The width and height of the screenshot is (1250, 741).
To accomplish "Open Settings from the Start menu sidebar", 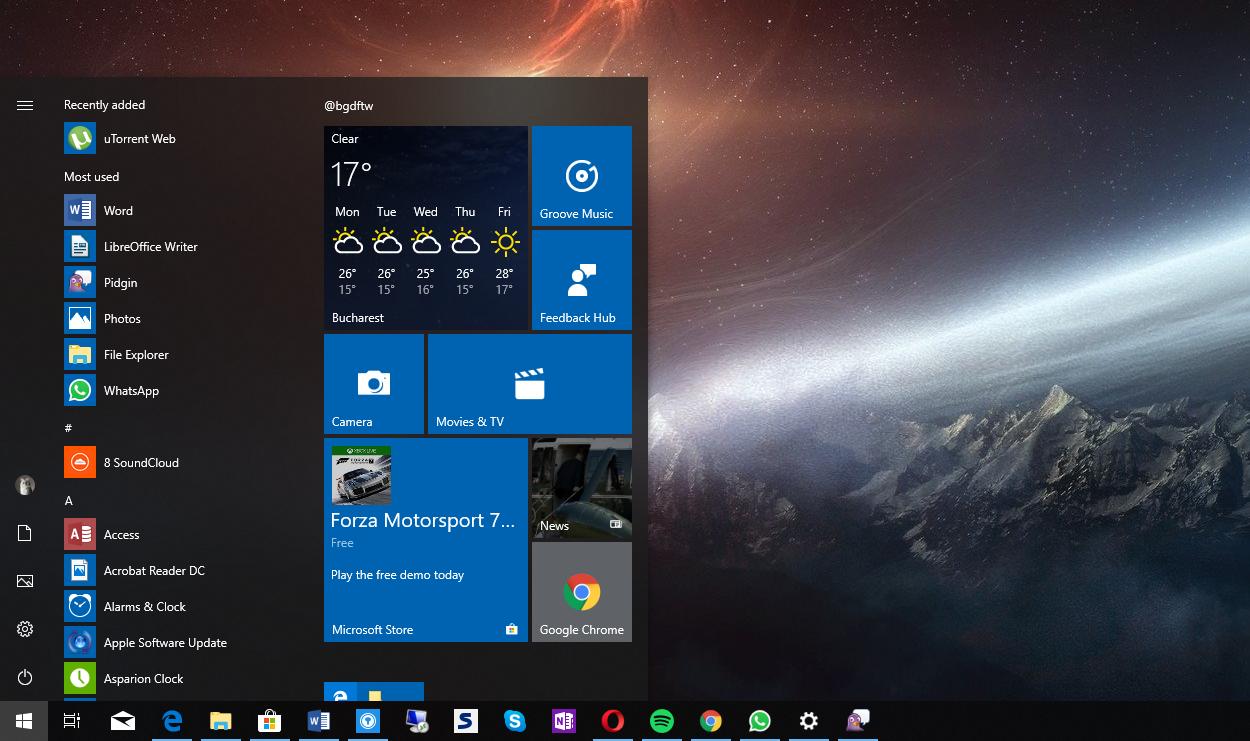I will point(25,629).
